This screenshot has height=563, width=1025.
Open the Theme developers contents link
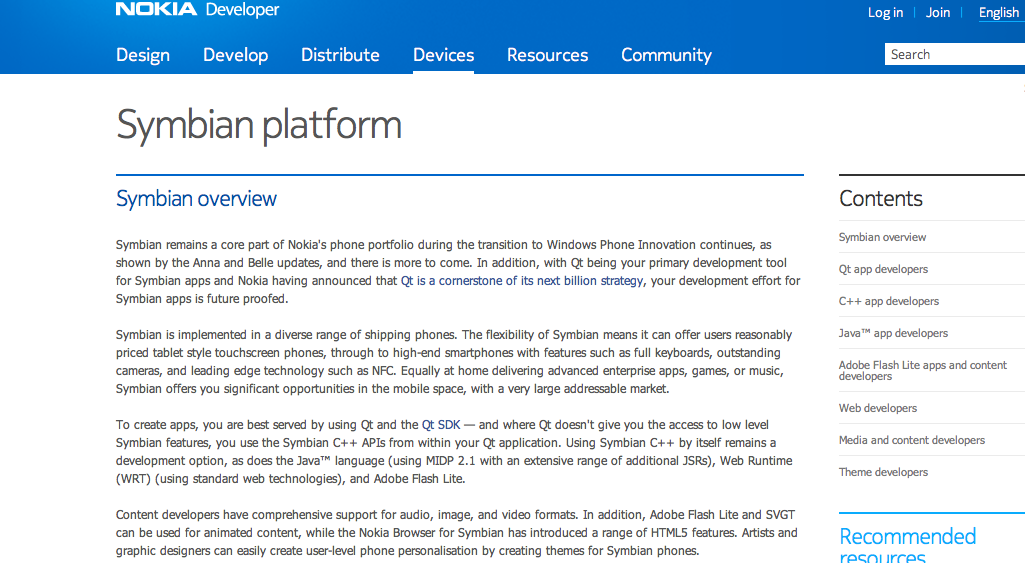pos(883,472)
